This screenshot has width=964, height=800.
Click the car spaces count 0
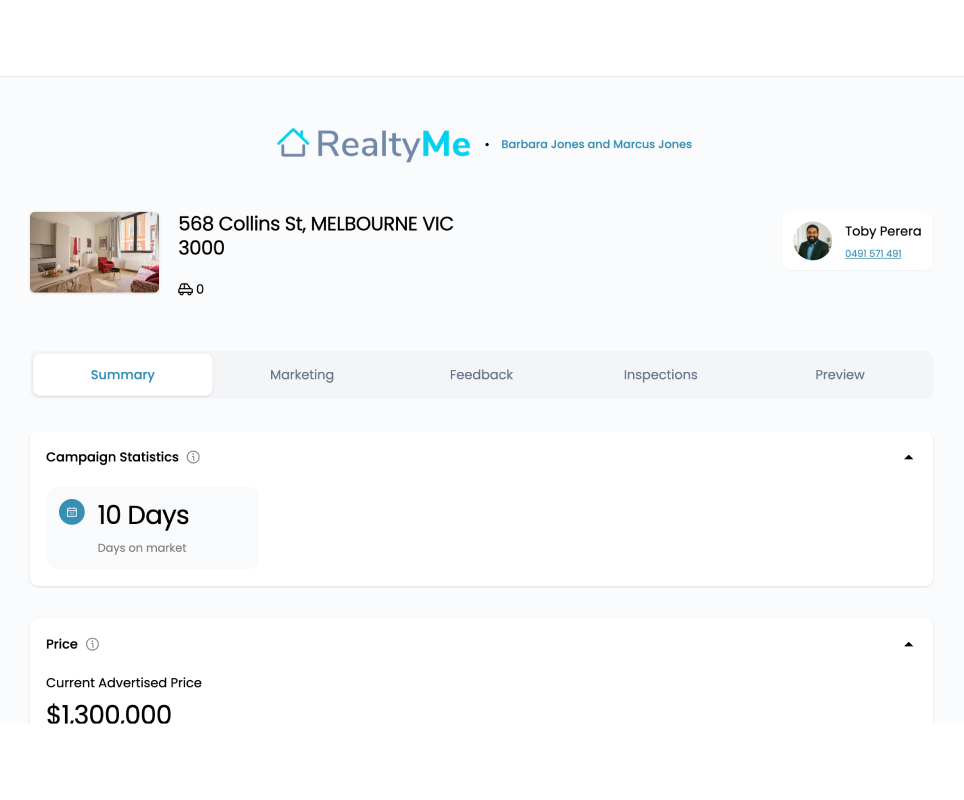coord(200,289)
